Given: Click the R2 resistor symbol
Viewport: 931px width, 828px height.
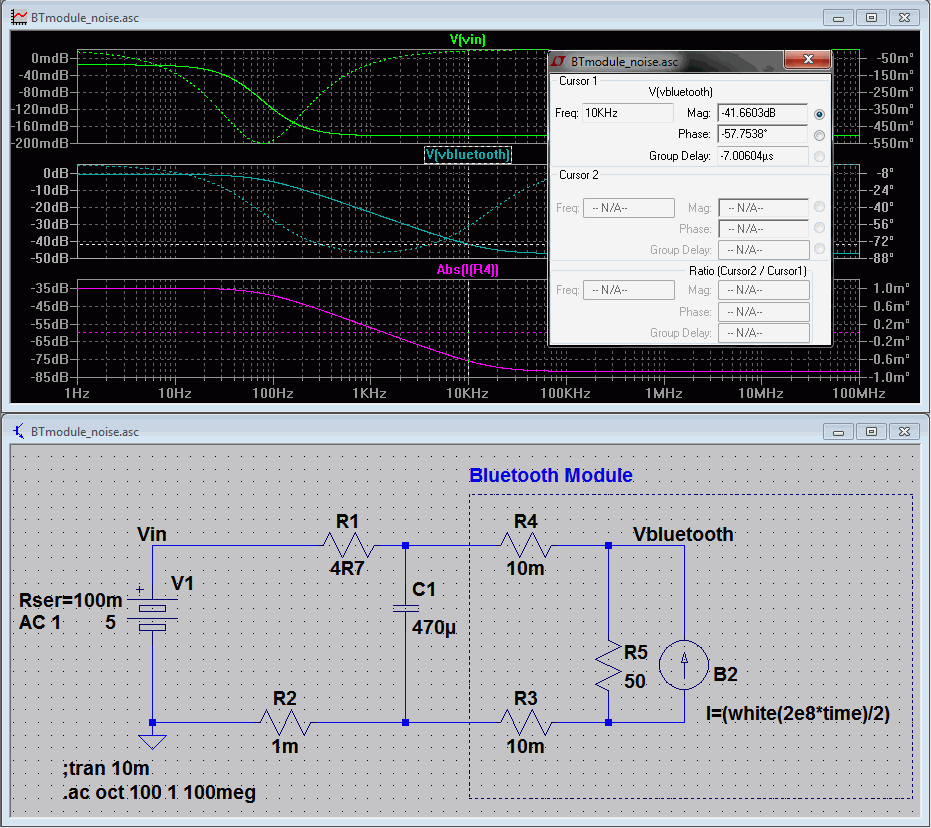Looking at the screenshot, I should click(x=284, y=721).
